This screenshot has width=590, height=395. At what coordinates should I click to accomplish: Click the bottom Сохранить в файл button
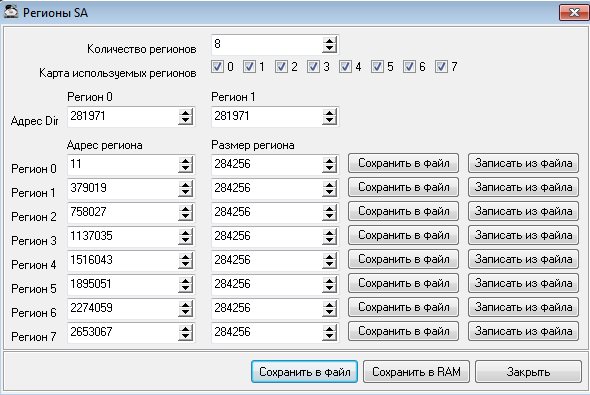304,372
